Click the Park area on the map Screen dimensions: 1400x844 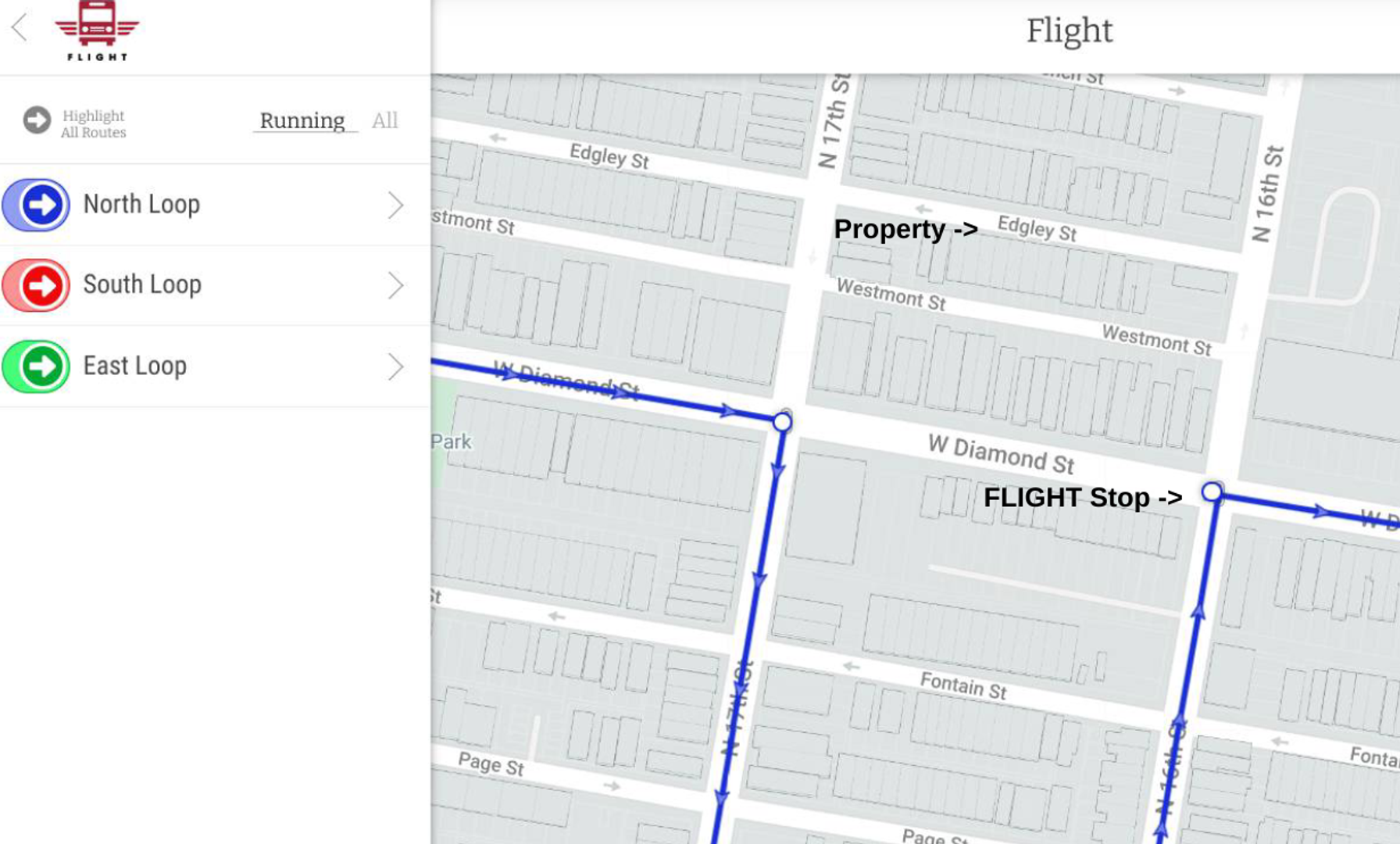point(447,441)
